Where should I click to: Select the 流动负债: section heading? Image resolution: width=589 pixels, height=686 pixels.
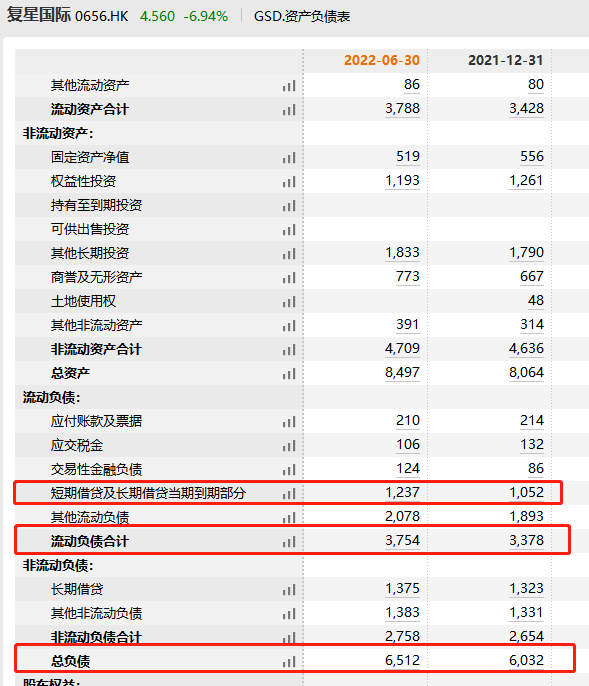(51, 398)
